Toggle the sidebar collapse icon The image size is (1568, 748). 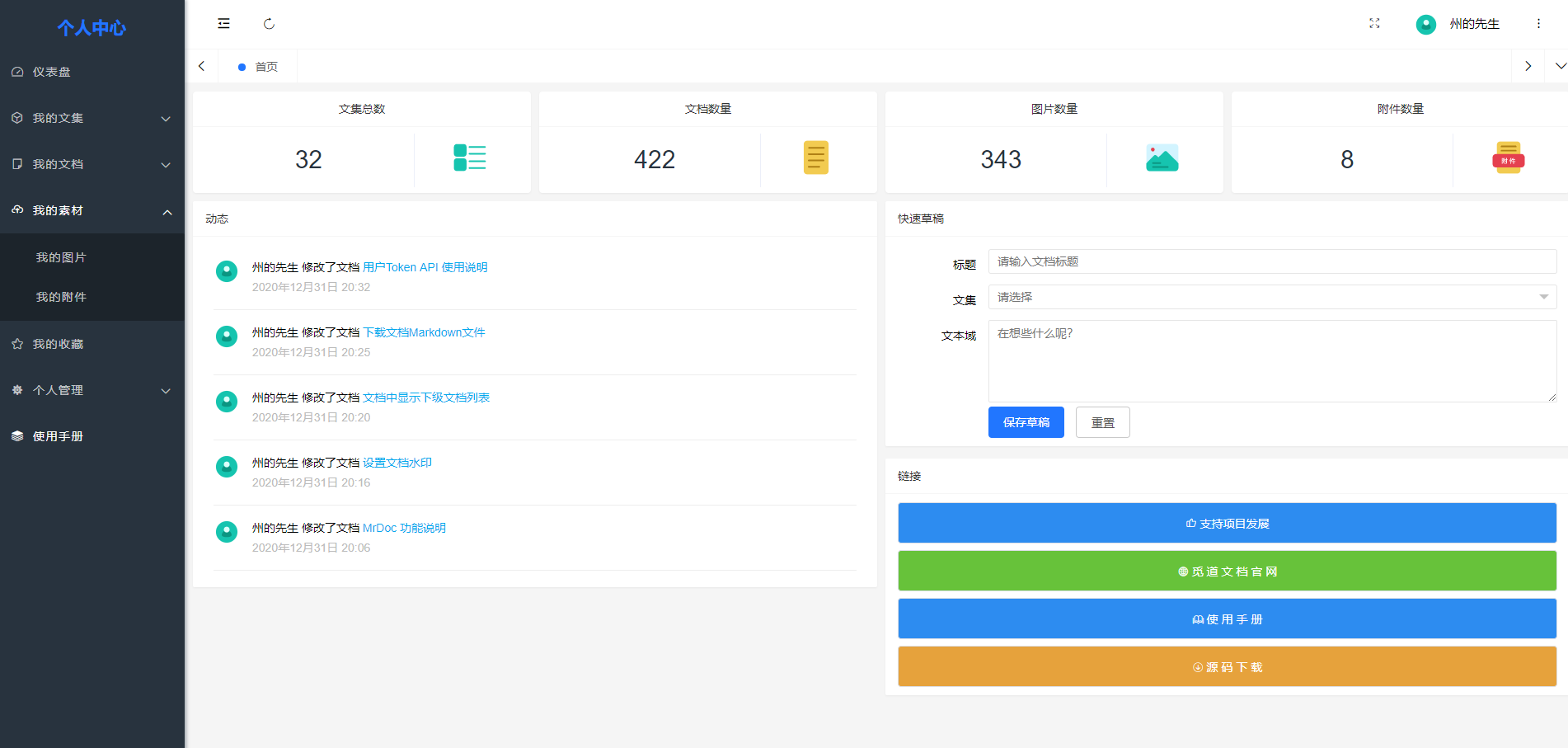point(223,24)
